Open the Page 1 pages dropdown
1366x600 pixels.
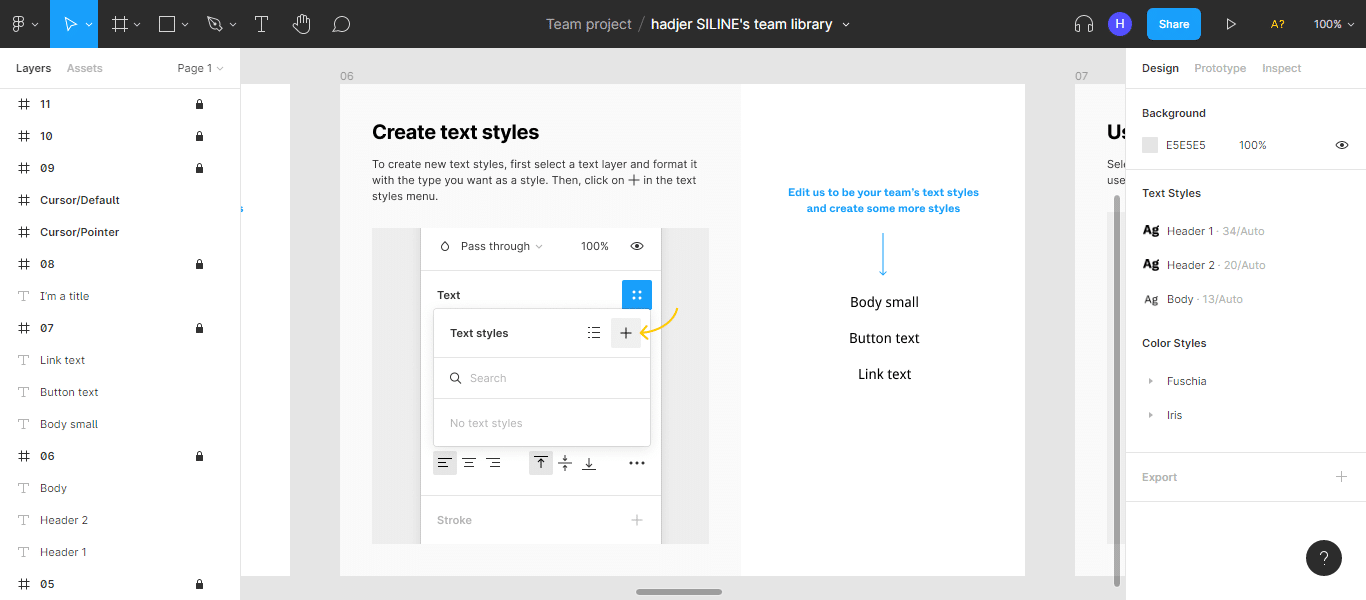200,68
